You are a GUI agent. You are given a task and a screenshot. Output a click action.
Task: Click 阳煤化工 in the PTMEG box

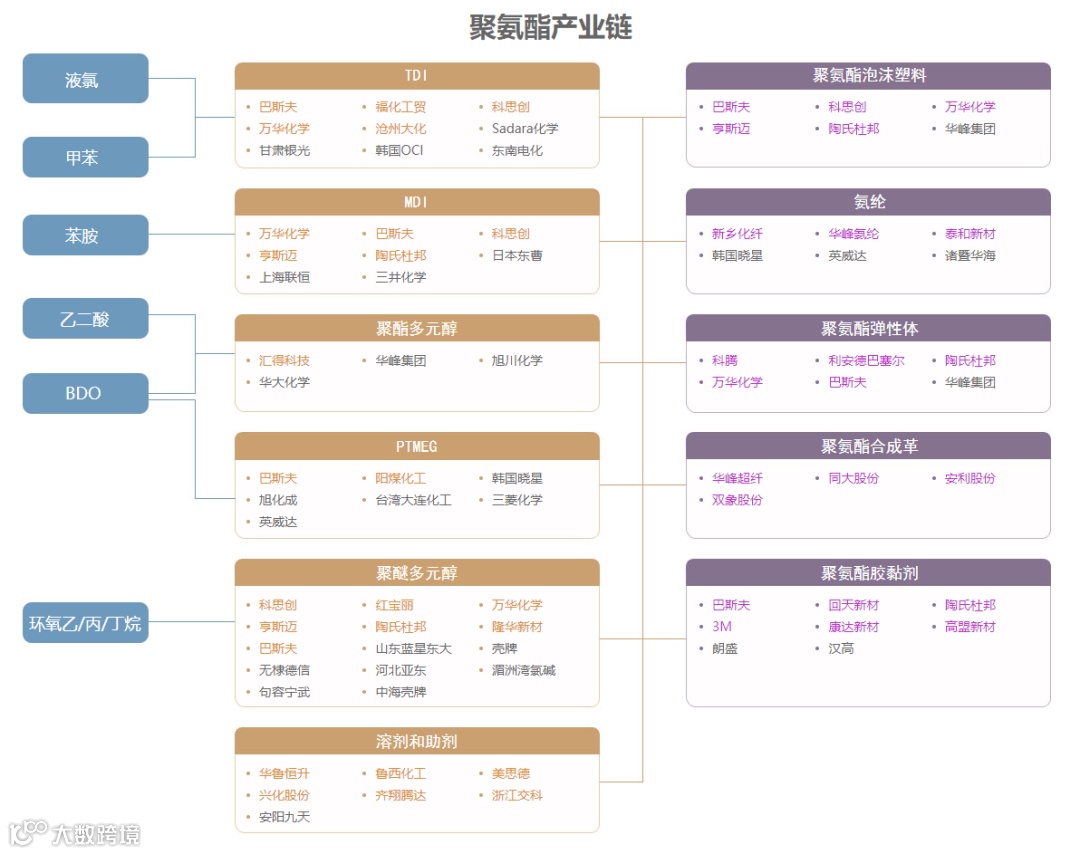point(400,478)
